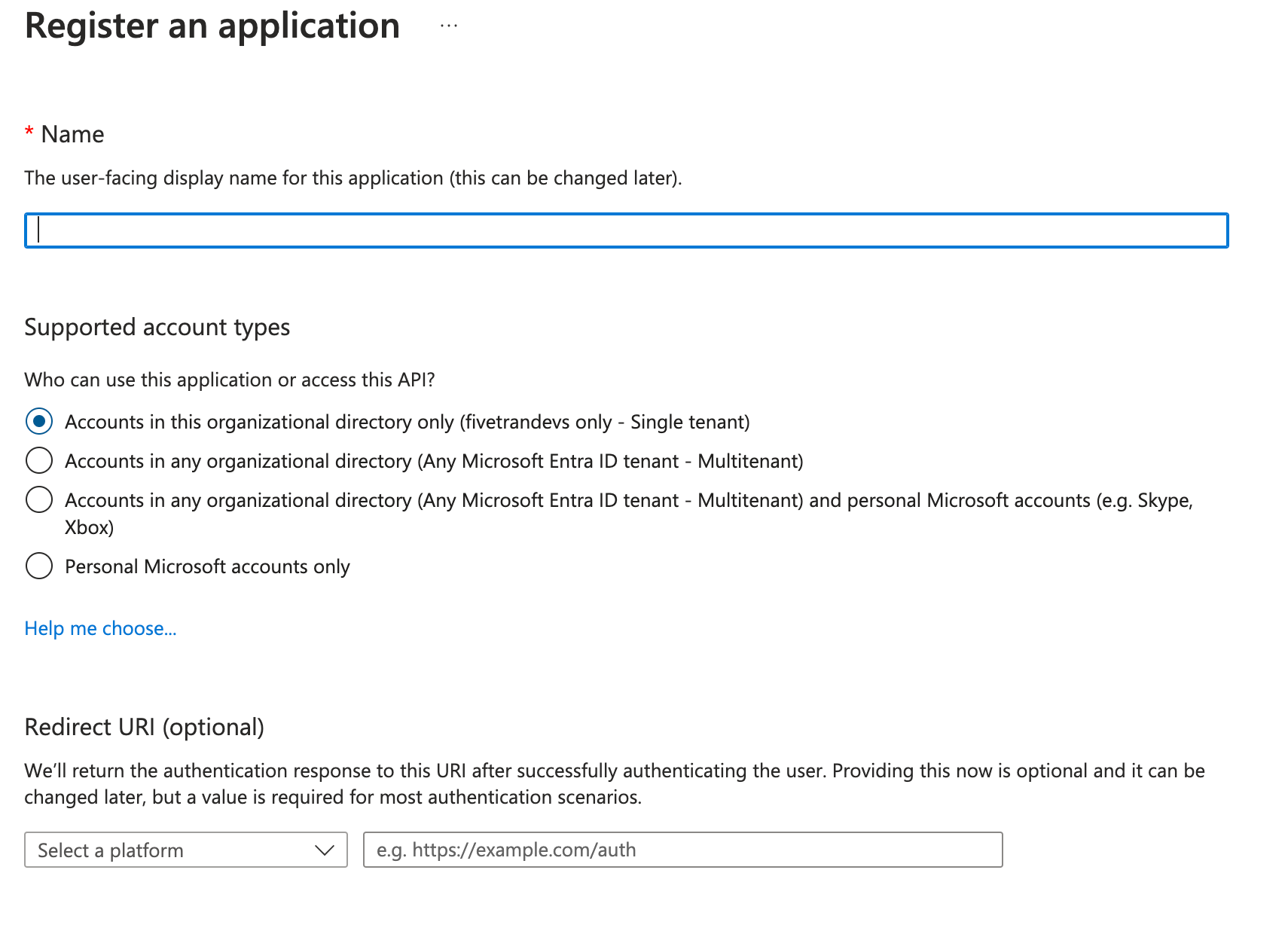This screenshot has width=1288, height=931.
Task: Click the authentication response description paragraph
Action: point(615,784)
